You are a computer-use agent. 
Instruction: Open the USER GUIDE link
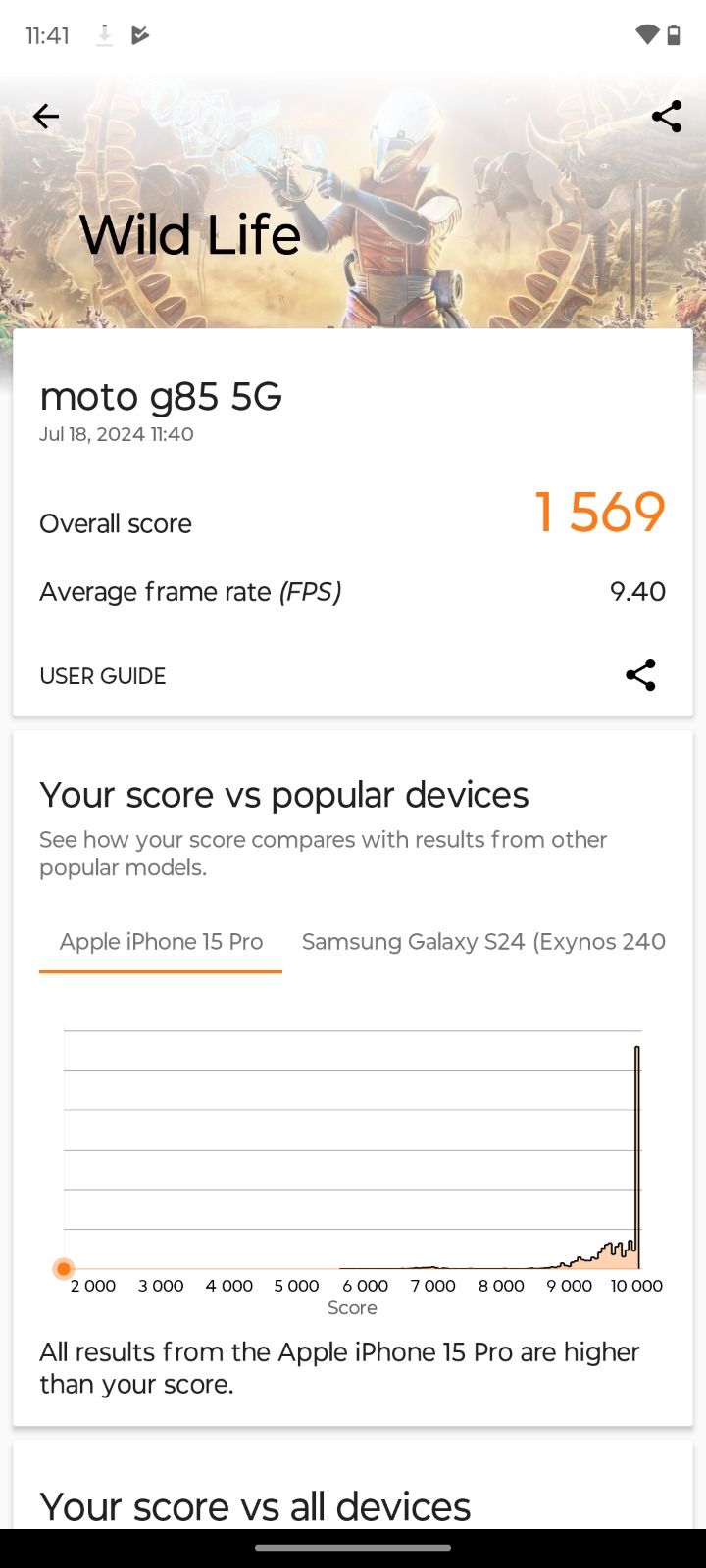[x=103, y=676]
